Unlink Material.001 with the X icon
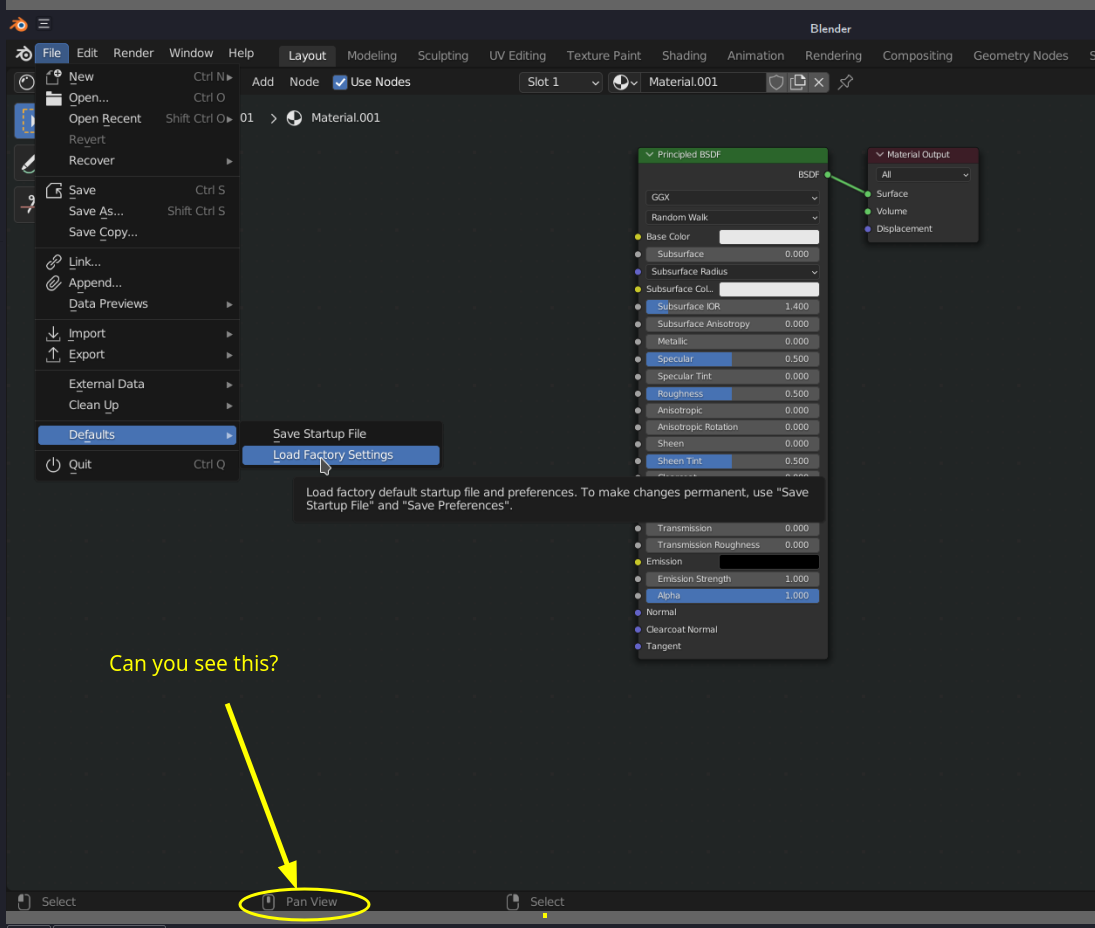 click(819, 82)
